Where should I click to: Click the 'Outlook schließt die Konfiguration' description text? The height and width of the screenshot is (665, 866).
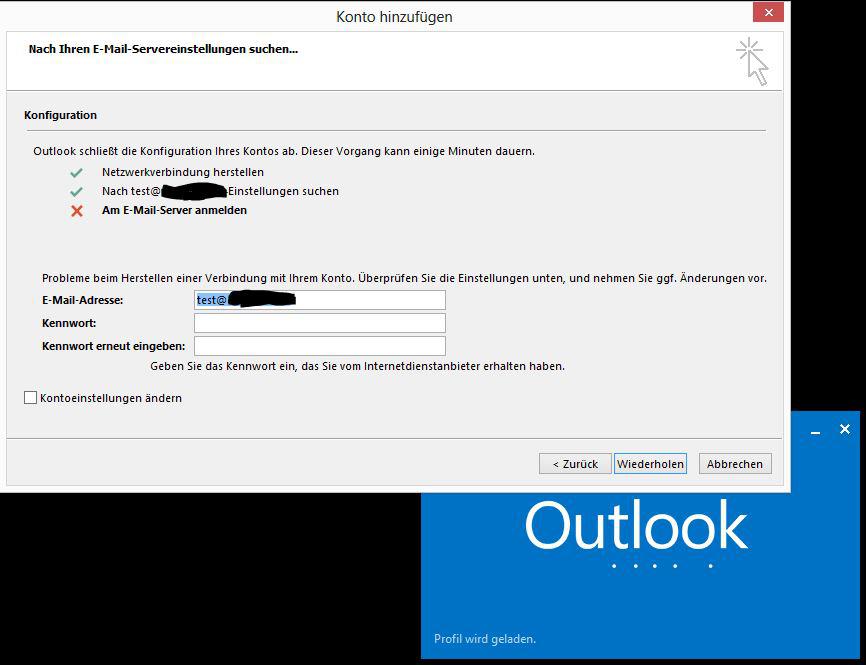point(284,151)
